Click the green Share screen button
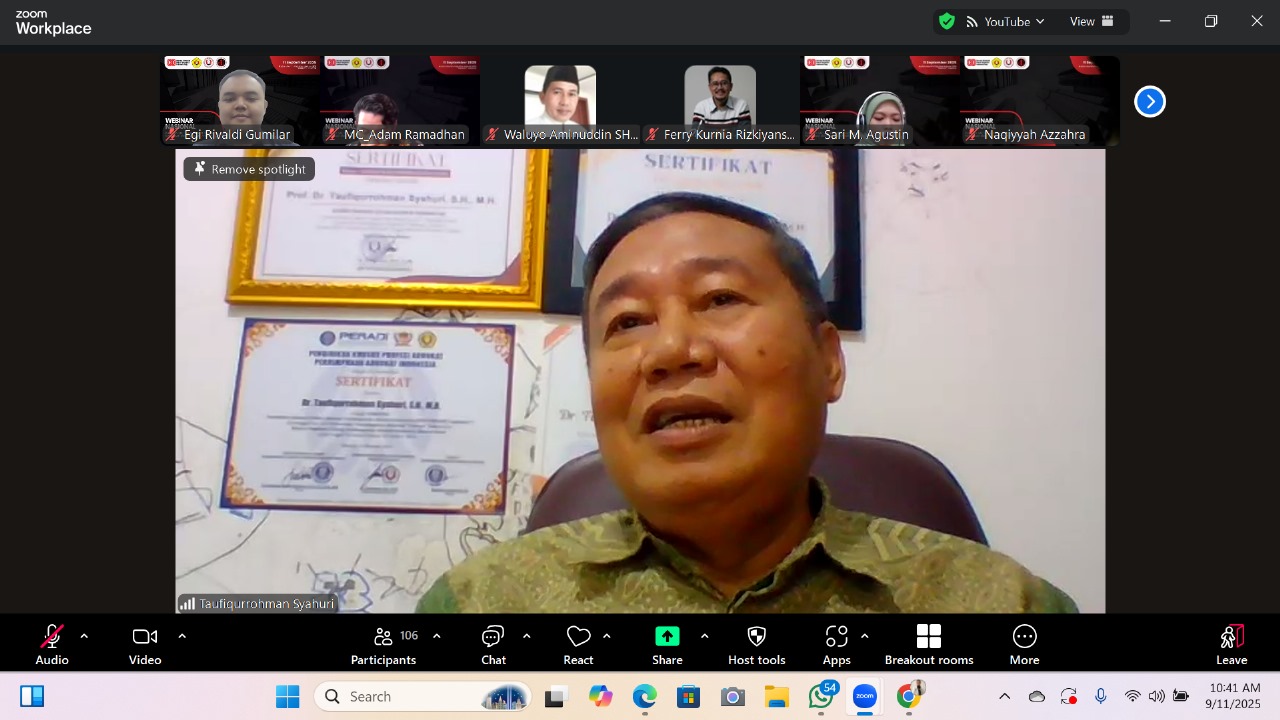Viewport: 1280px width, 720px height. (667, 645)
